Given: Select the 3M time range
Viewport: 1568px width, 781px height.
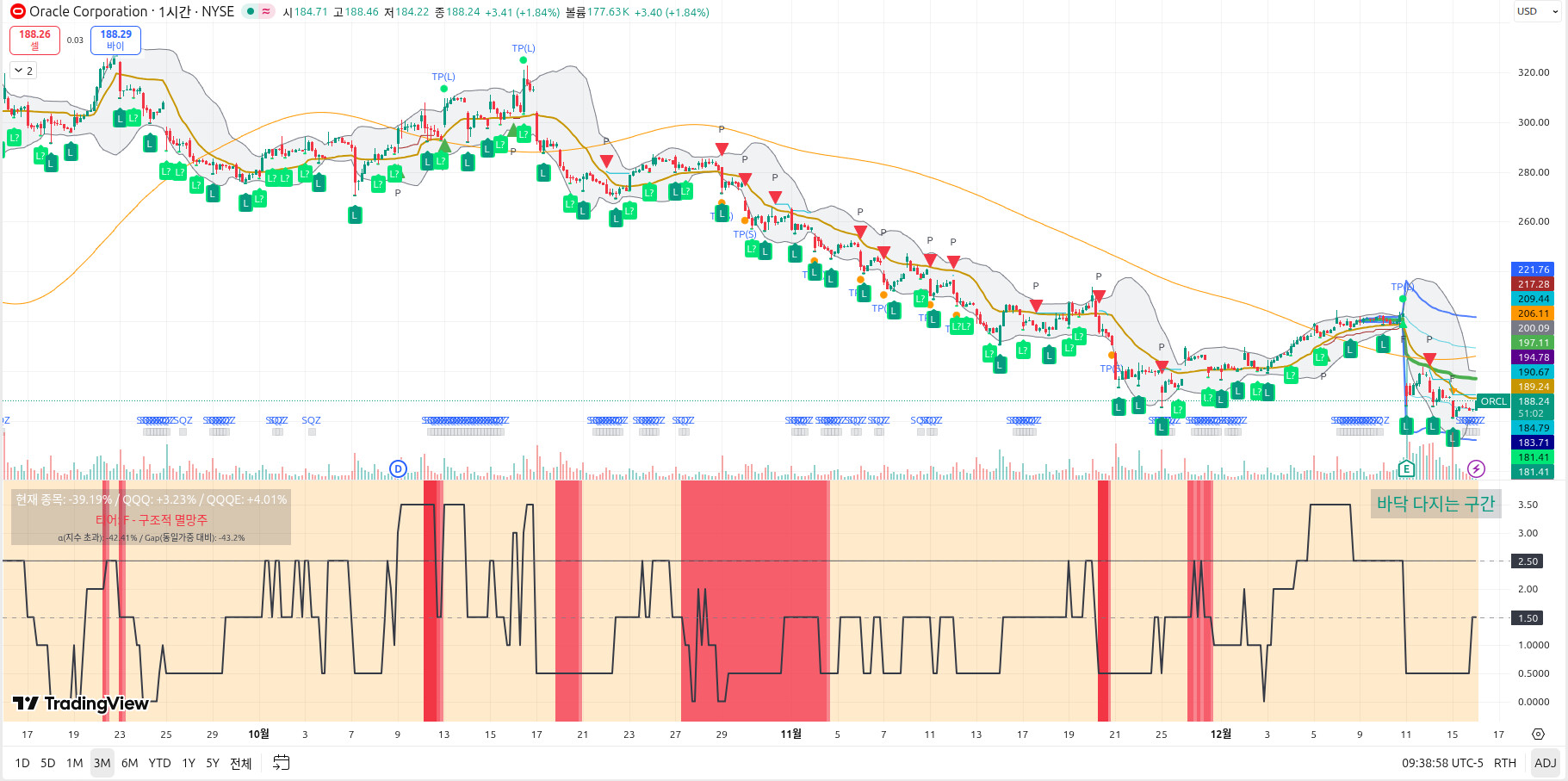Looking at the screenshot, I should click(102, 763).
